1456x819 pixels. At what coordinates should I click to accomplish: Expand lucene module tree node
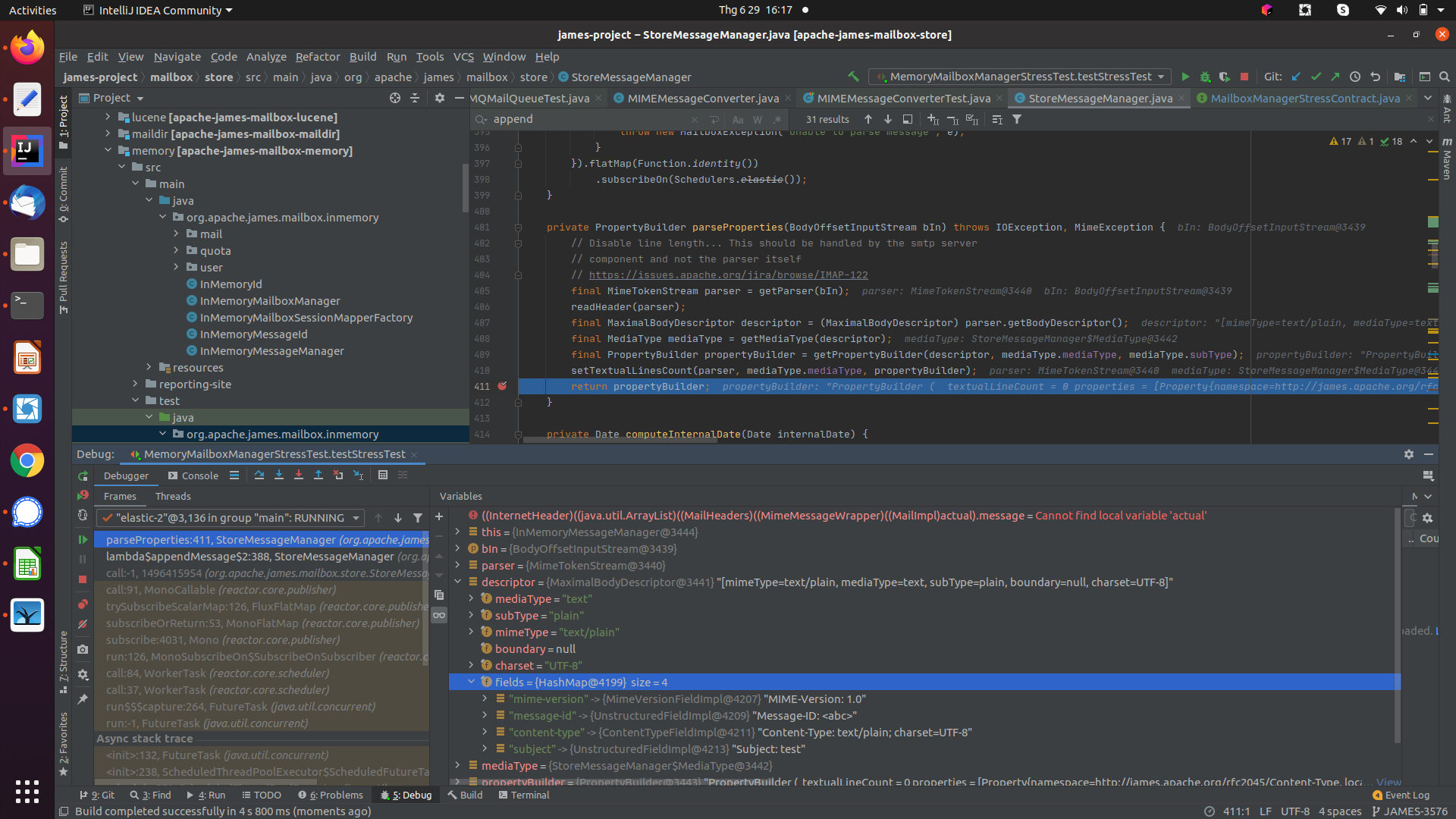(108, 117)
